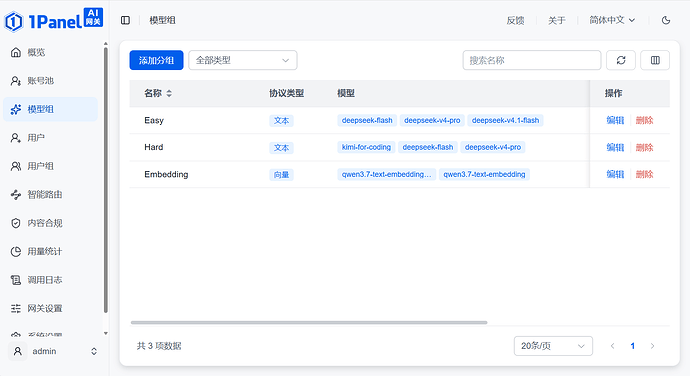Click the home icon beside 概览
The image size is (690, 376).
click(16, 52)
